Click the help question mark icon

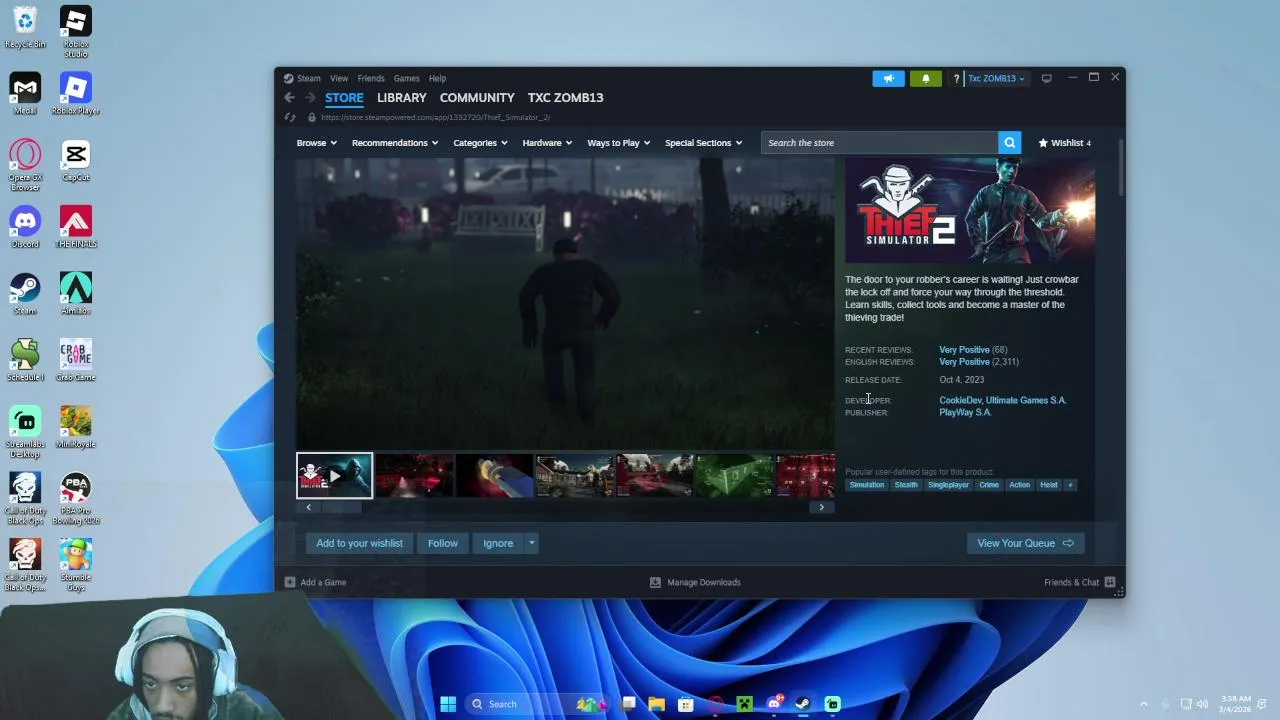pyautogui.click(x=956, y=78)
